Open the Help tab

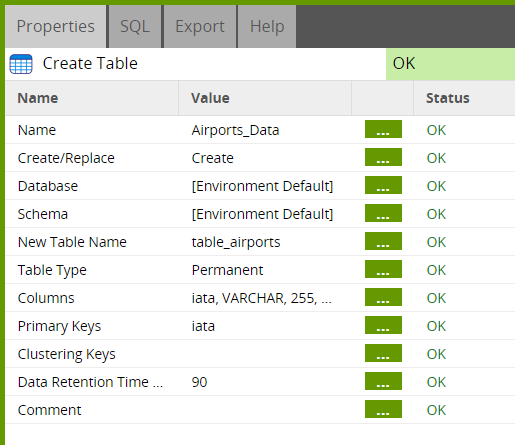pos(267,26)
